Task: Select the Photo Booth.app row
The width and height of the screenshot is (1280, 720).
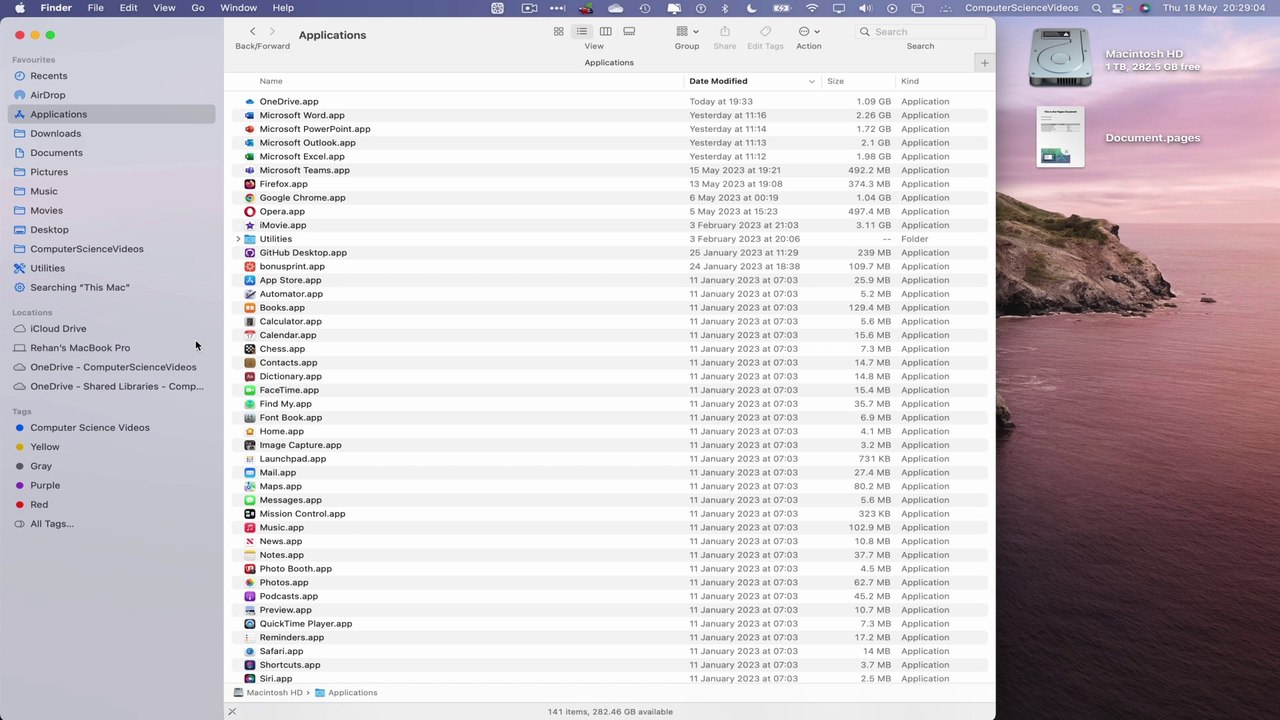Action: (610, 569)
